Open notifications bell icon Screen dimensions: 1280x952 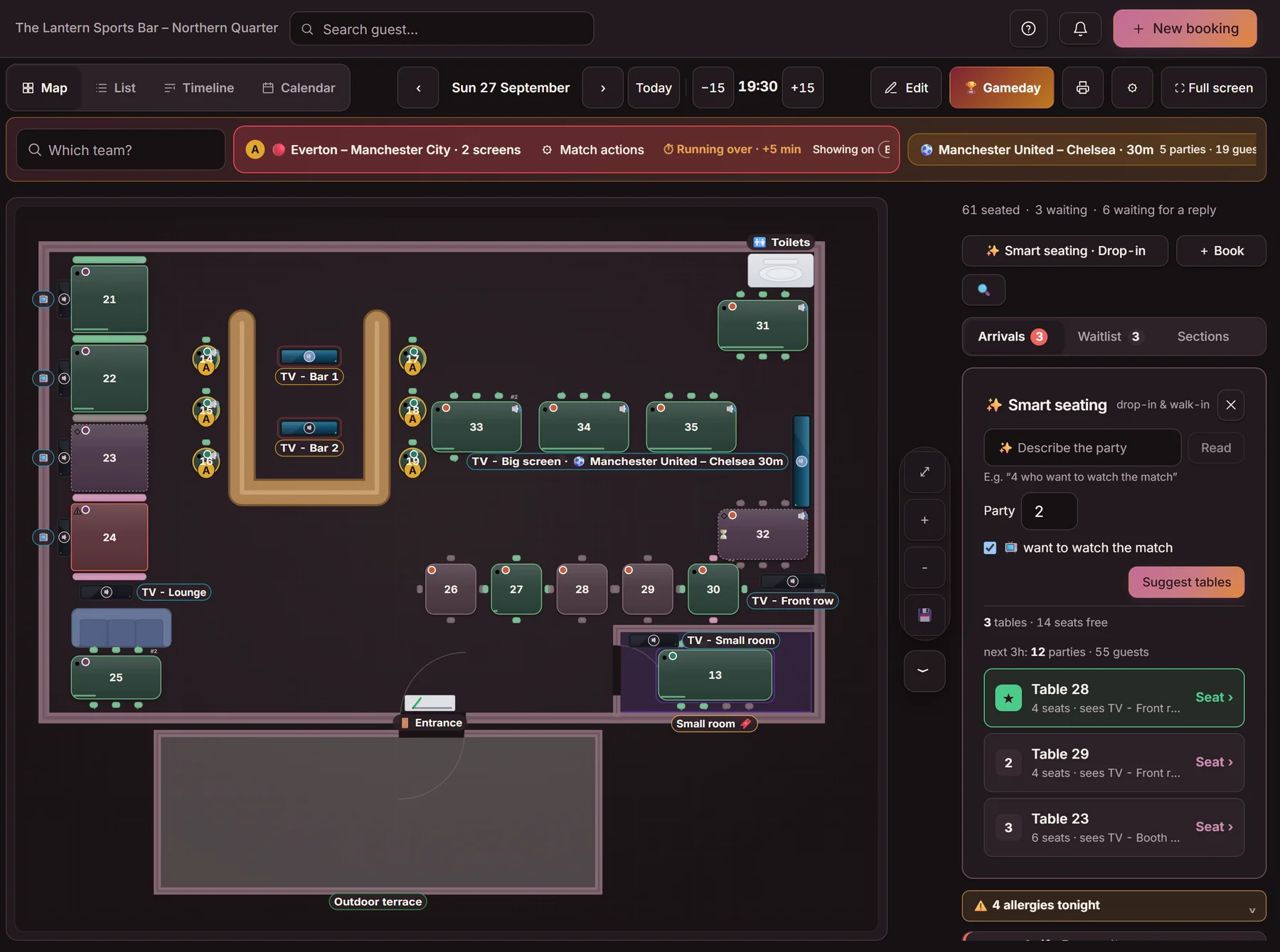[x=1080, y=28]
